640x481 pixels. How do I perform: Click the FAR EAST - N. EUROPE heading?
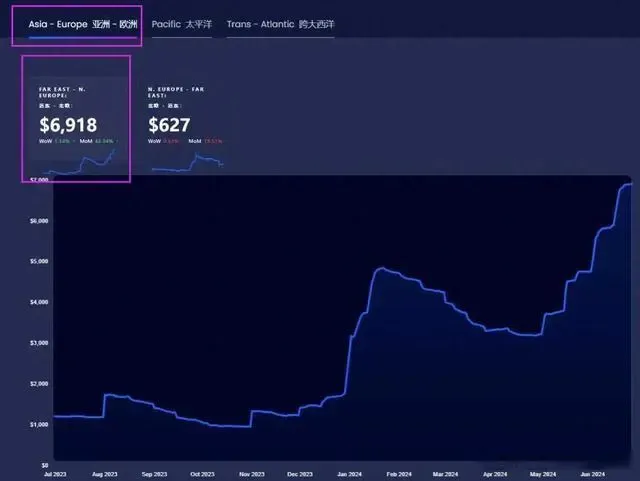point(62,92)
